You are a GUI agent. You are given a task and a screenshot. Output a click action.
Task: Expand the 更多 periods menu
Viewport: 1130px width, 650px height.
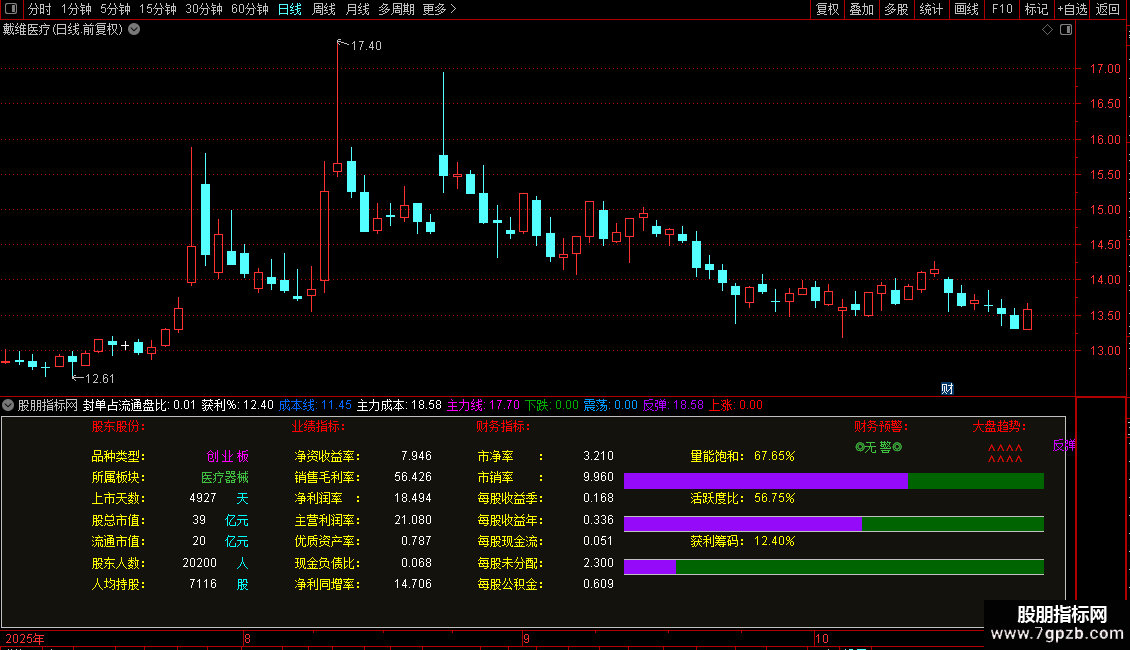439,9
